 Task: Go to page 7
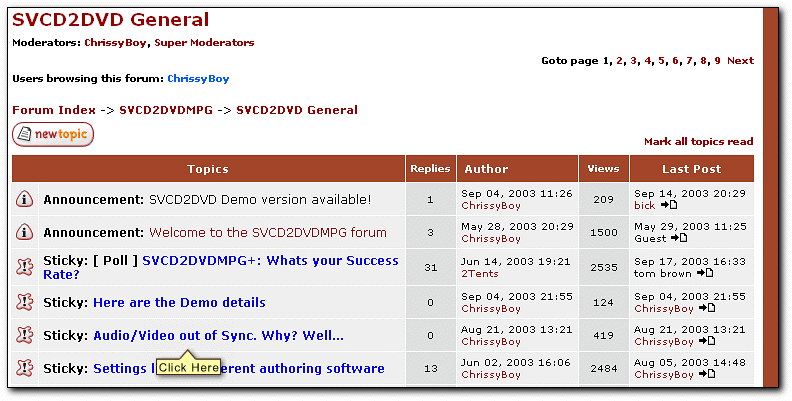689,61
